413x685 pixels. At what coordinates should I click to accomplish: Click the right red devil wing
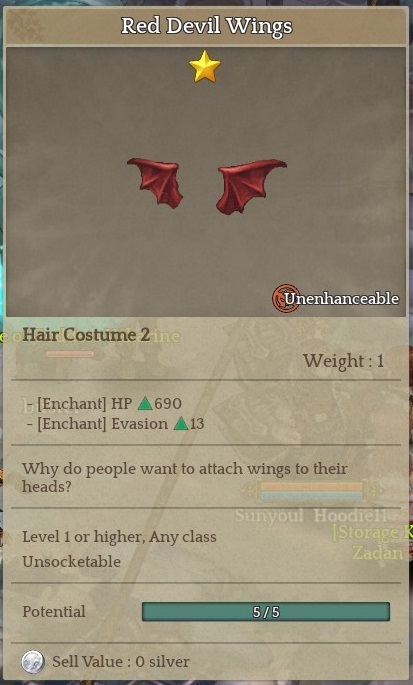pyautogui.click(x=251, y=186)
